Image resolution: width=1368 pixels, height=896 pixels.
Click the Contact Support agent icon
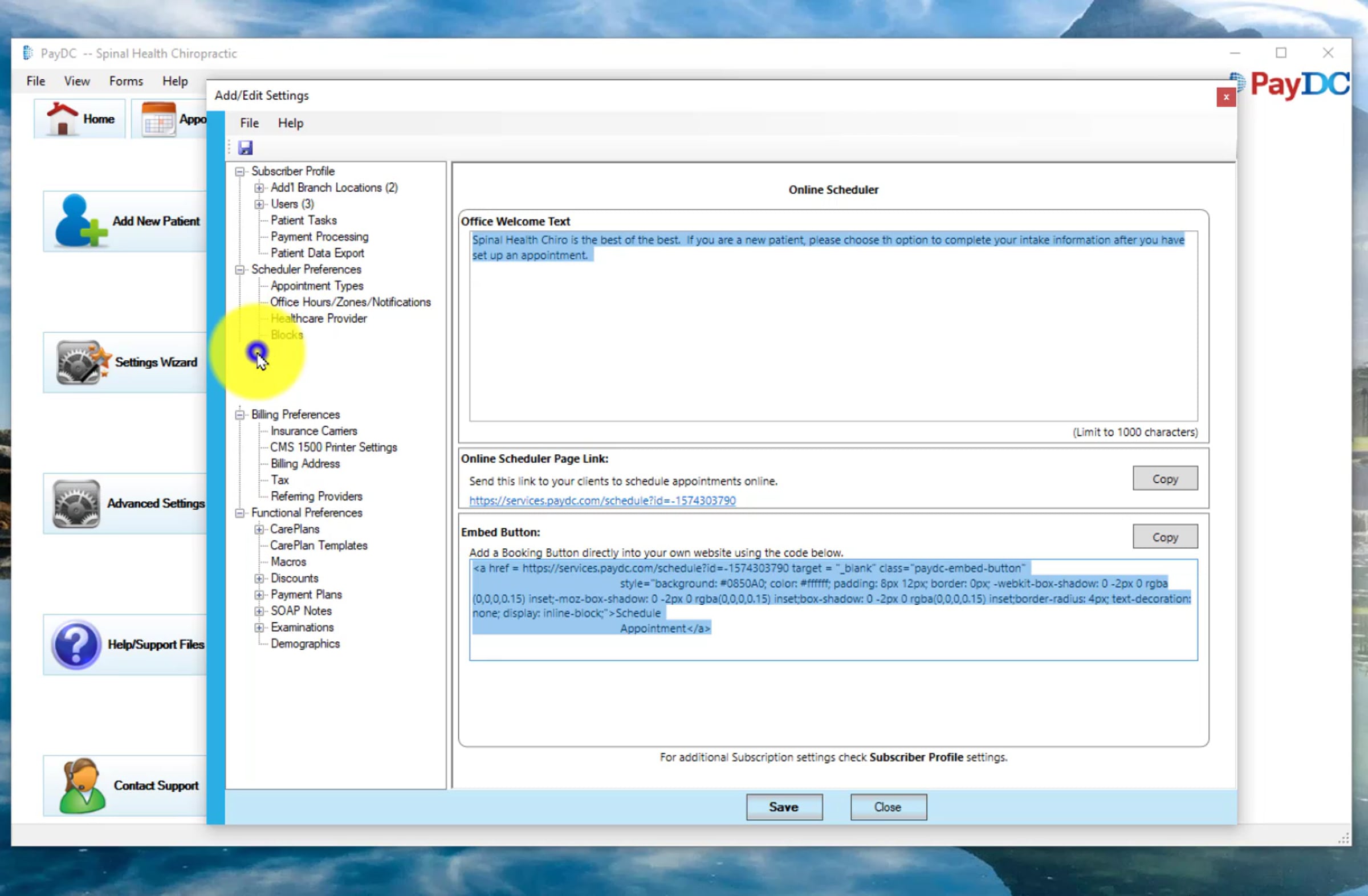[82, 785]
